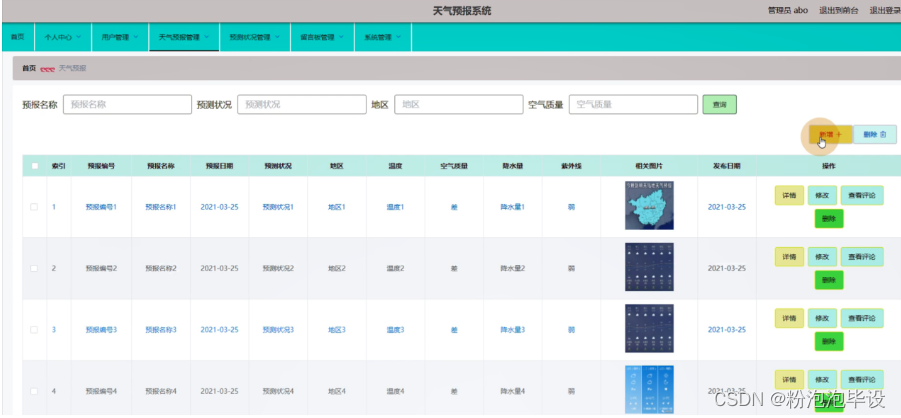Click the green 查询 button

coord(719,105)
